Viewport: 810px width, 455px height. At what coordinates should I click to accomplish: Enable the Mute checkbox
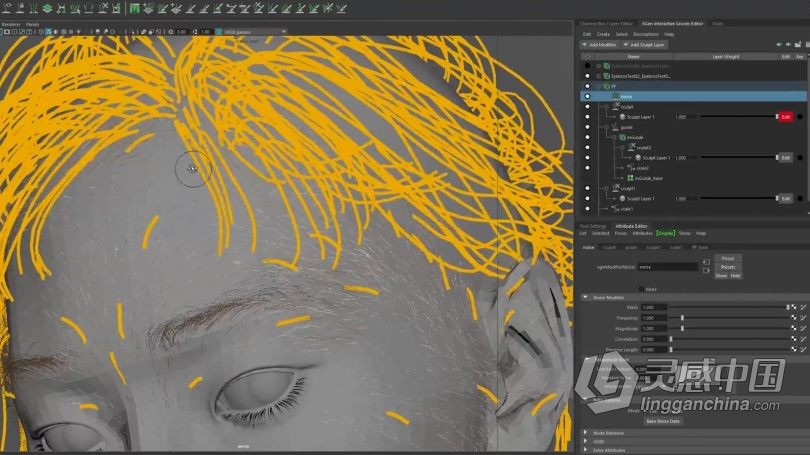(x=641, y=289)
